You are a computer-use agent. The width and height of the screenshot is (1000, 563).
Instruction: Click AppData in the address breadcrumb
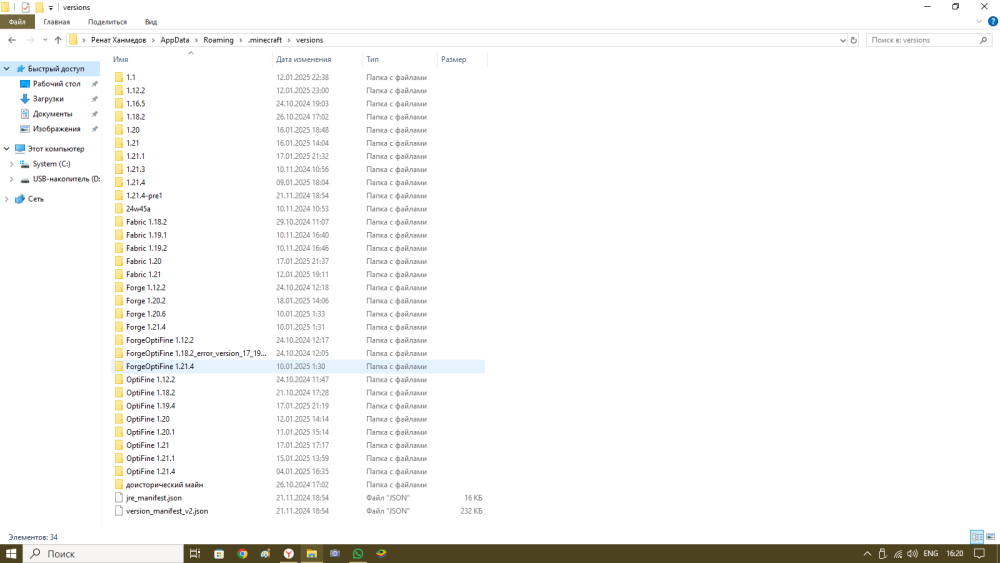coord(175,40)
